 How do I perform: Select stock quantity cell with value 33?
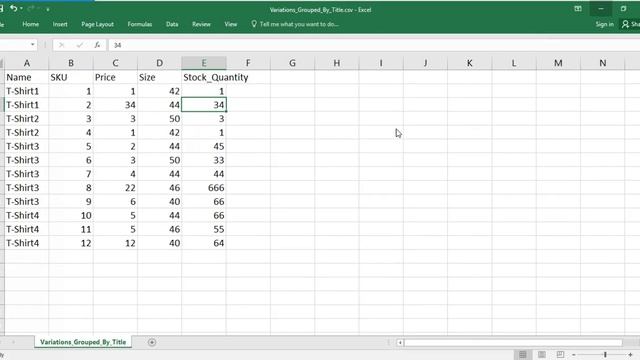[204, 160]
